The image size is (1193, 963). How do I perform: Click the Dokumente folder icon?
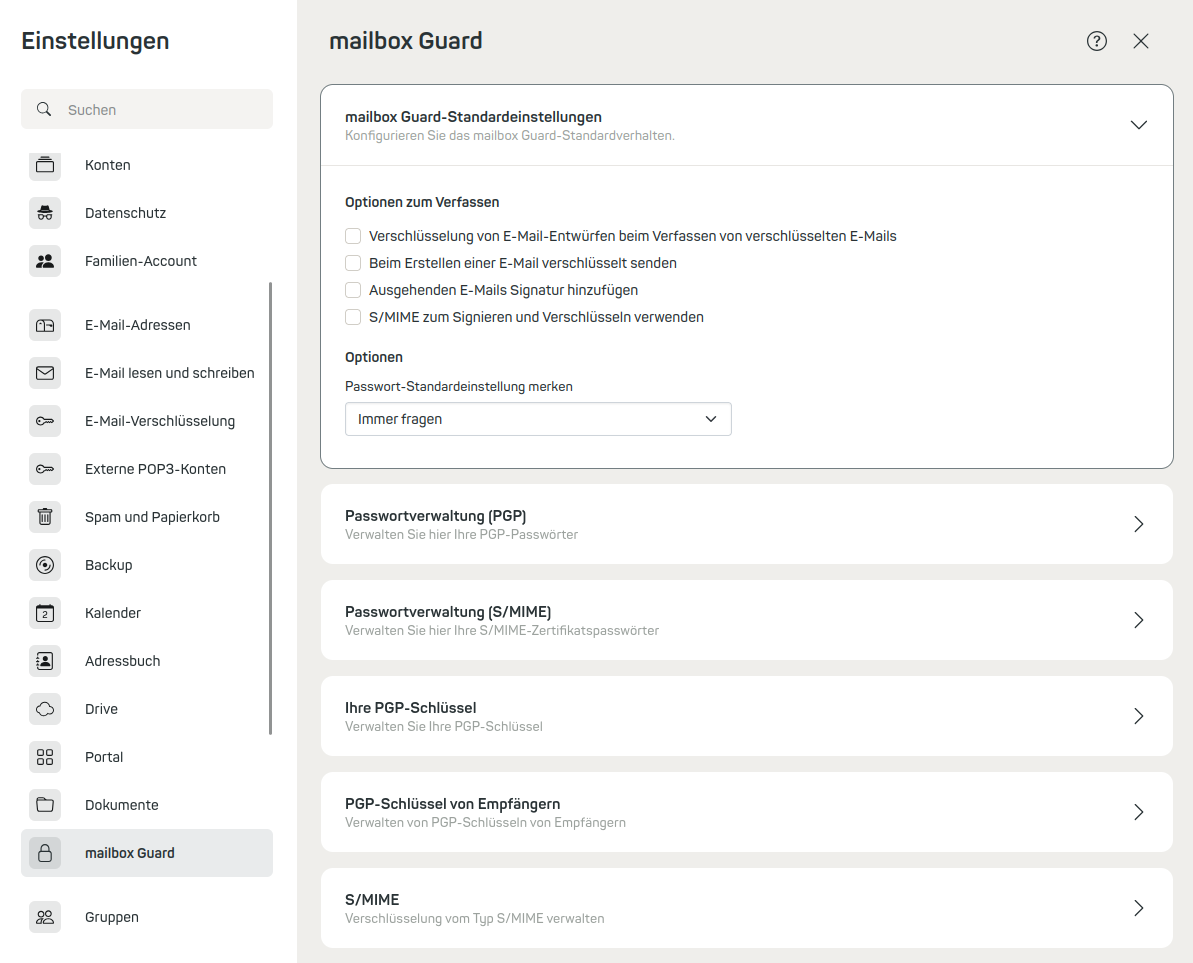[45, 804]
